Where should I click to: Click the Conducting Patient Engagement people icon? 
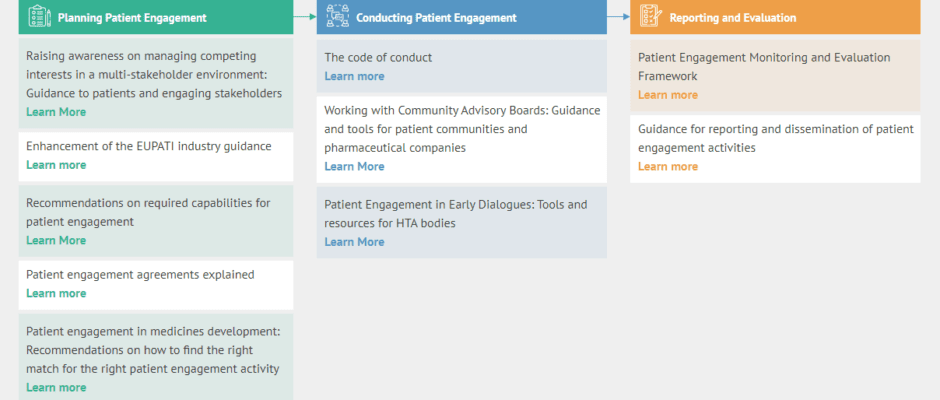[338, 16]
